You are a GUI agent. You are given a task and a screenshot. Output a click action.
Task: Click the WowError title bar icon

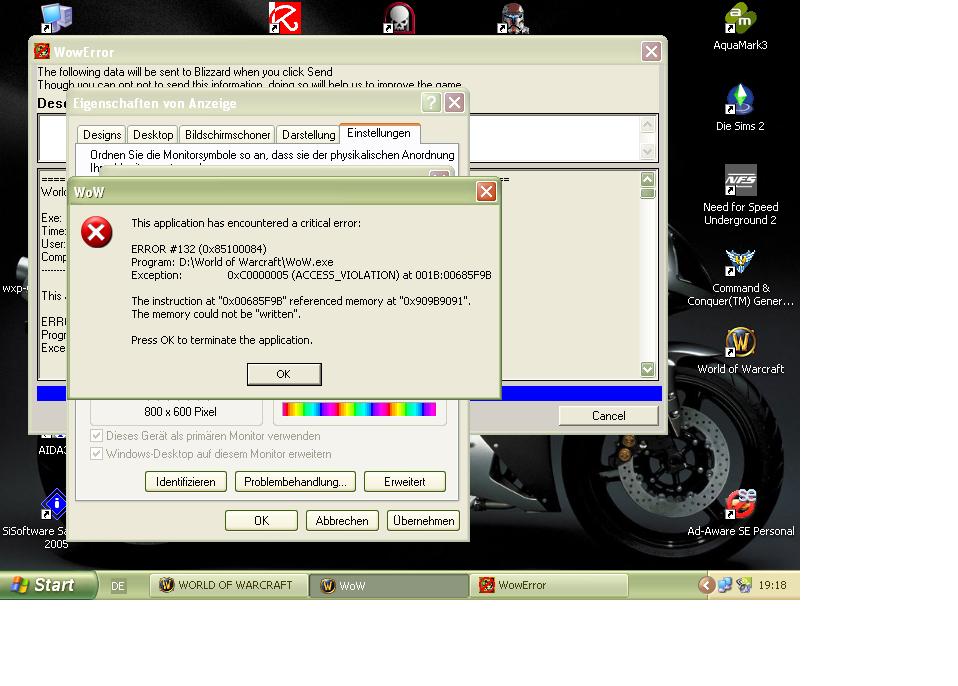click(42, 51)
